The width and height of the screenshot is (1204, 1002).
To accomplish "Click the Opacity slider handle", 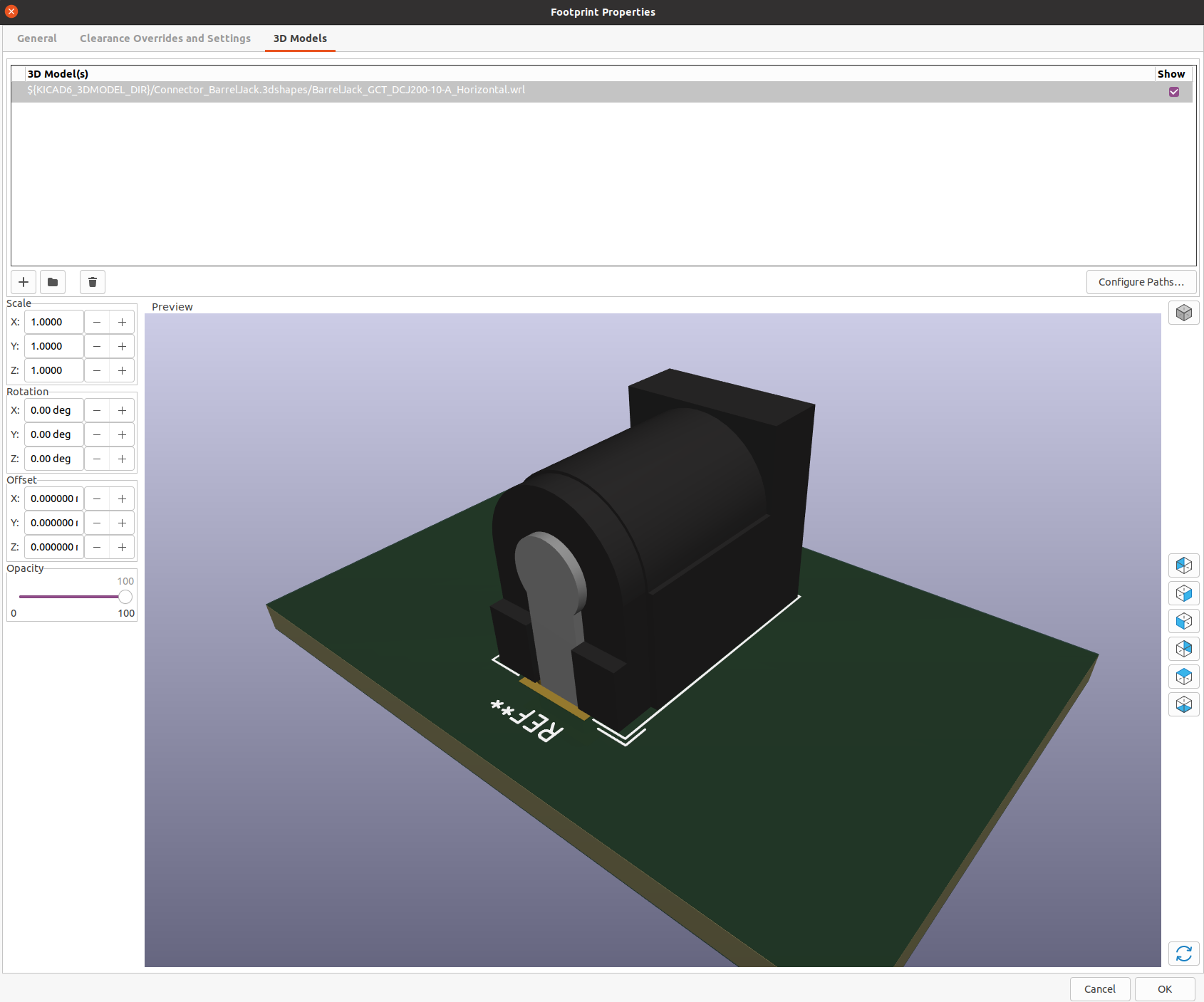I will [x=125, y=597].
